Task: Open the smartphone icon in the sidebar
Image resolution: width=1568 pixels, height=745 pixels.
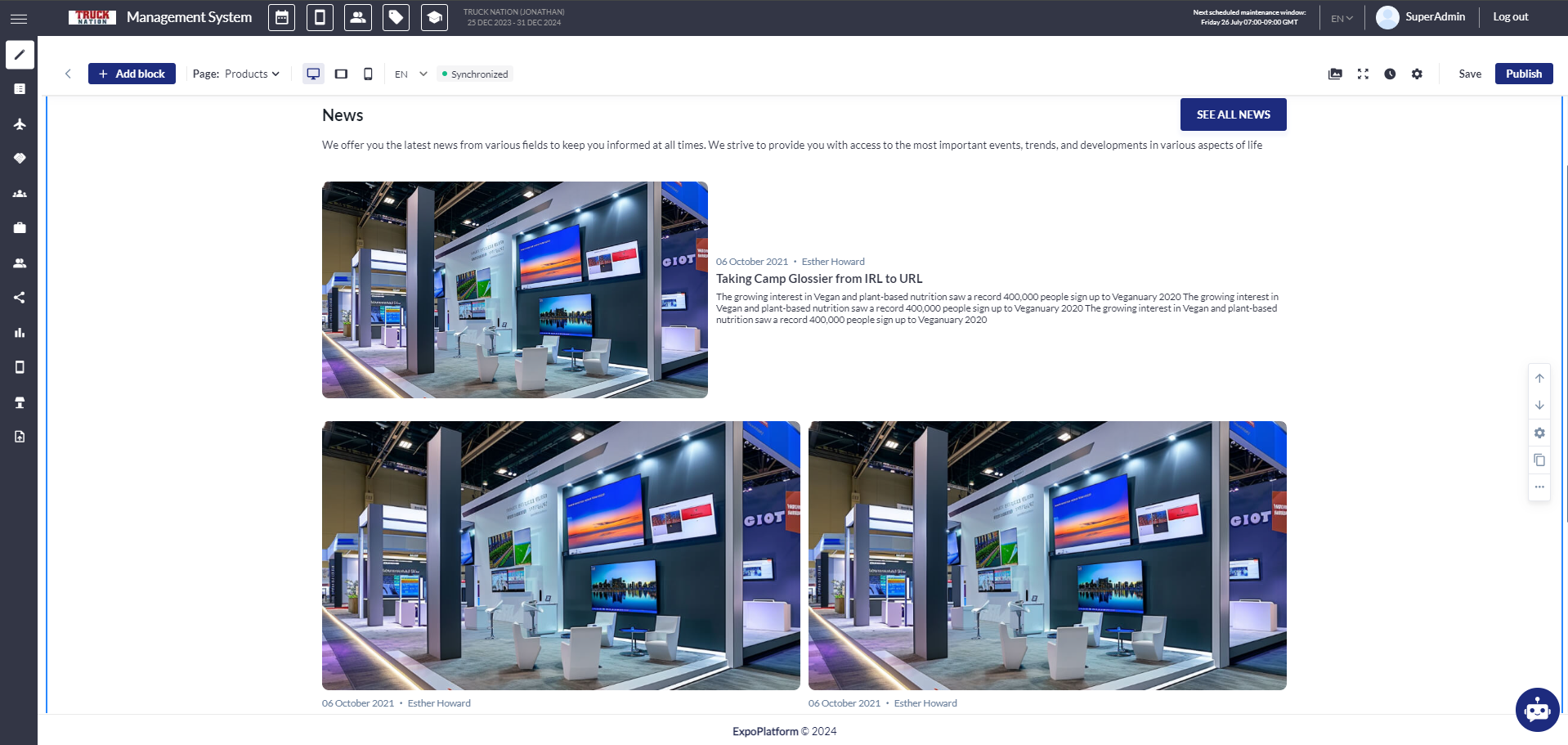Action: tap(20, 367)
